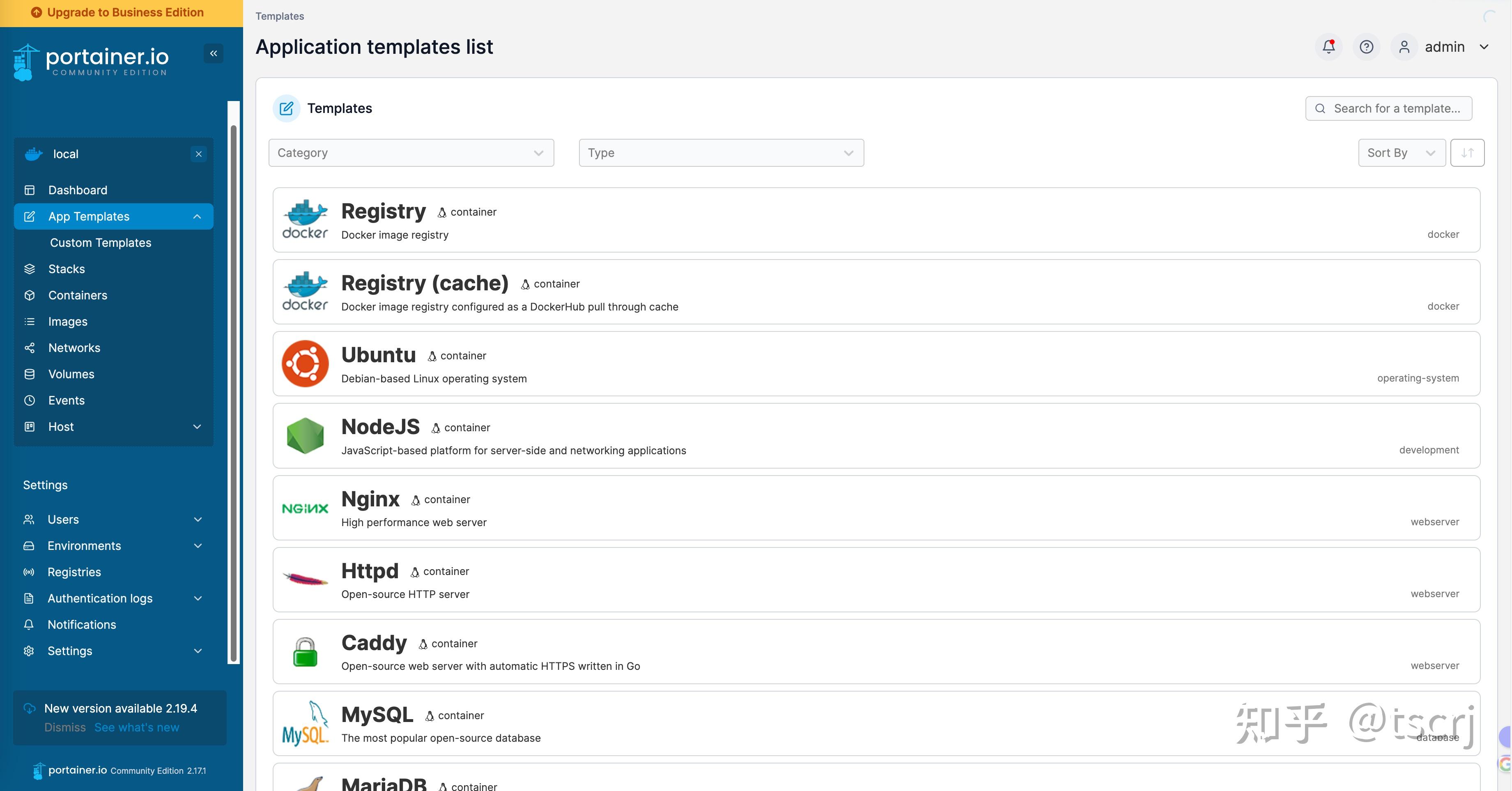
Task: Click the Search for a template field
Action: [1389, 108]
